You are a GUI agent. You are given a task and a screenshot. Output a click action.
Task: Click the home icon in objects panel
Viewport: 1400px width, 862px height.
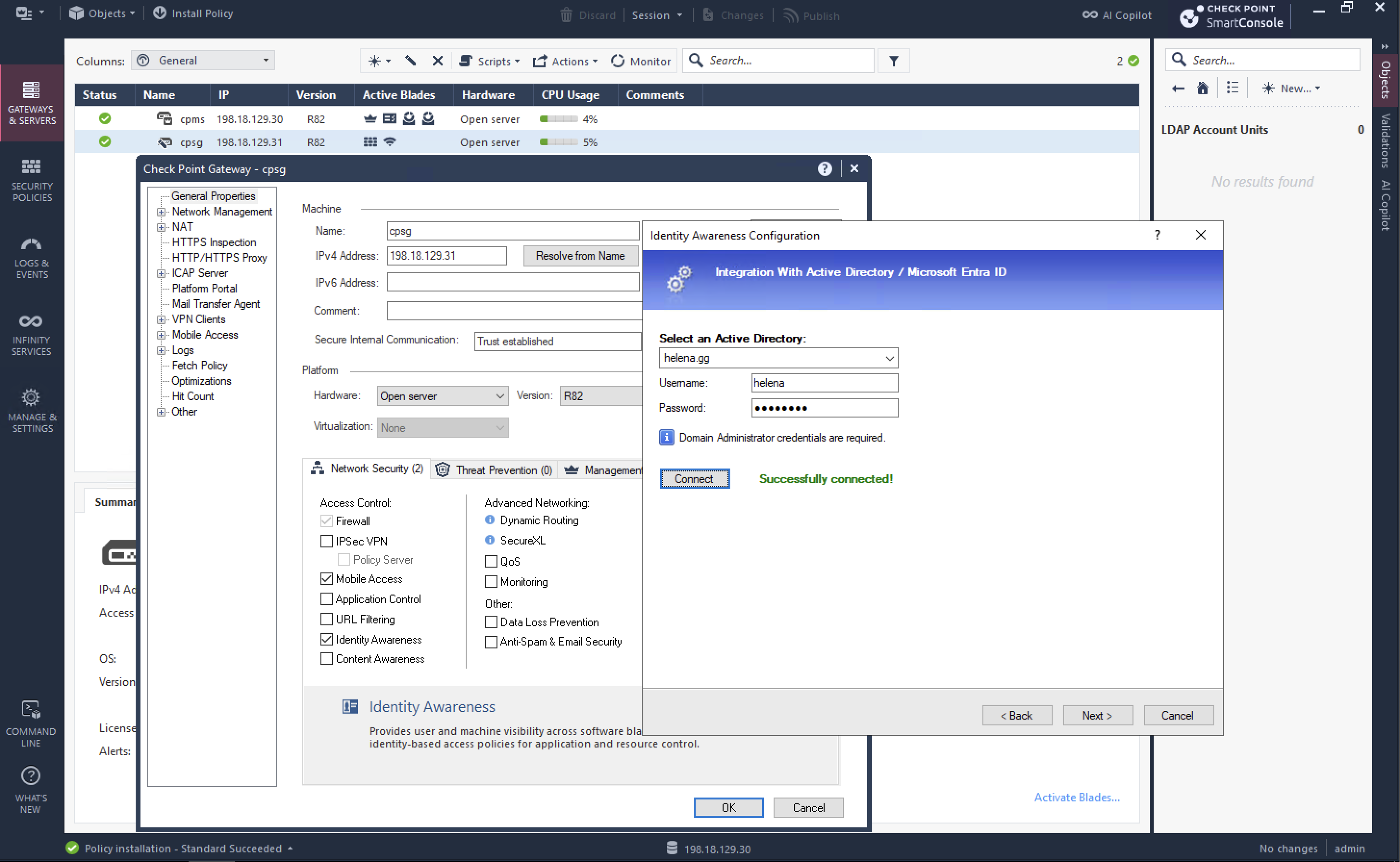click(1202, 89)
